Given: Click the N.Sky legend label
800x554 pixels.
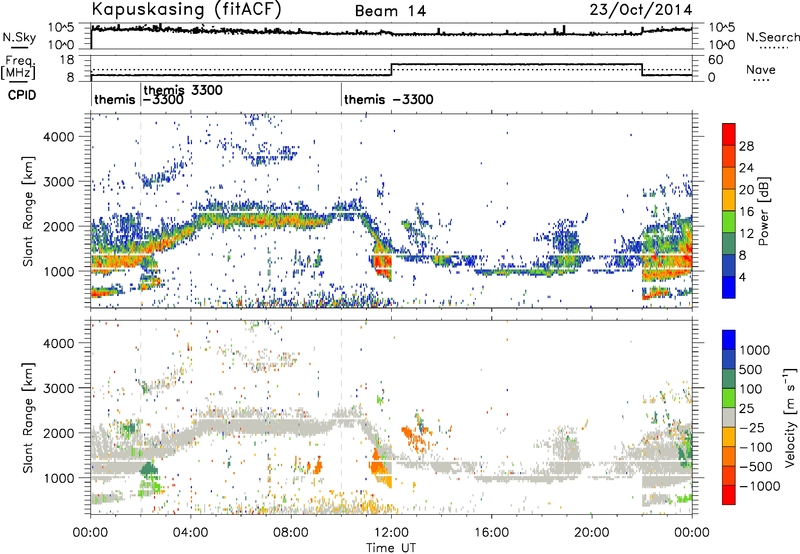Looking at the screenshot, I should 19,37.
